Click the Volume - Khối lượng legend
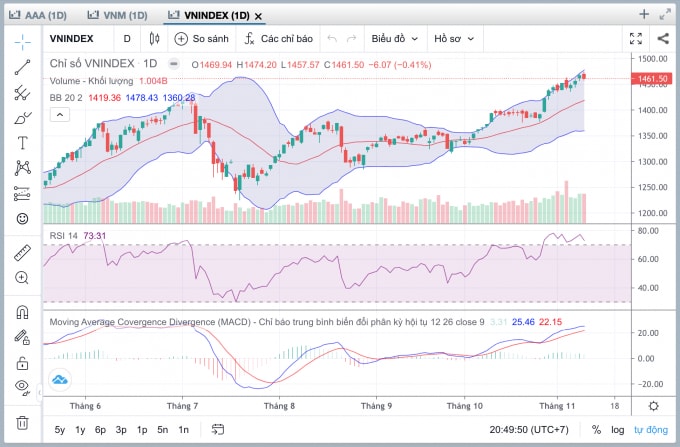Image resolution: width=680 pixels, height=447 pixels. tap(91, 81)
